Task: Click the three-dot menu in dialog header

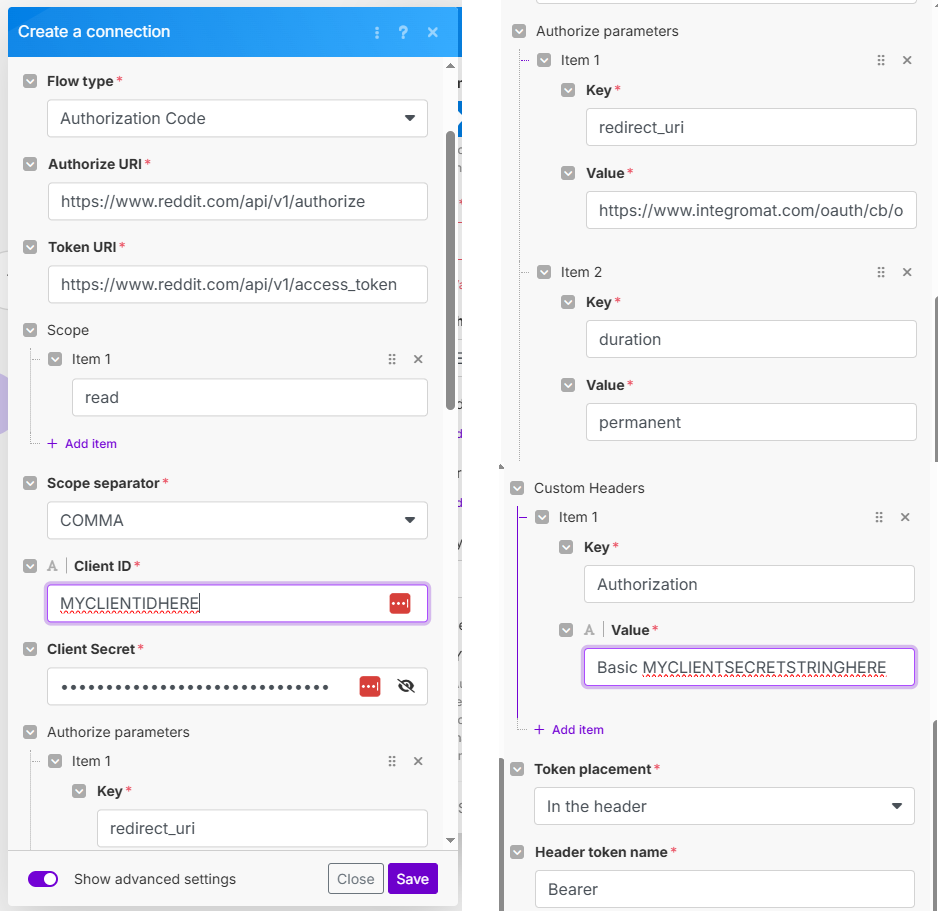Action: (377, 32)
